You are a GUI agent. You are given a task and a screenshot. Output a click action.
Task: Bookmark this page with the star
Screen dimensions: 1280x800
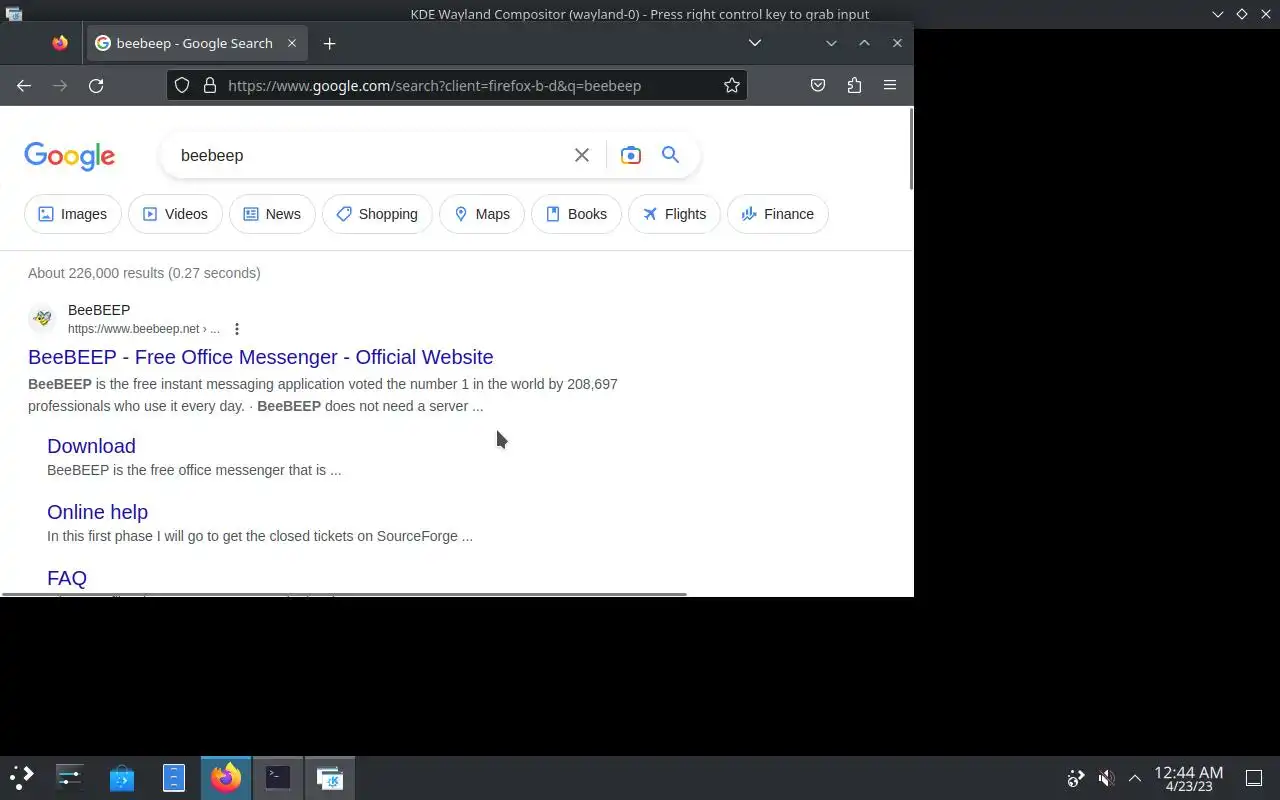[732, 86]
